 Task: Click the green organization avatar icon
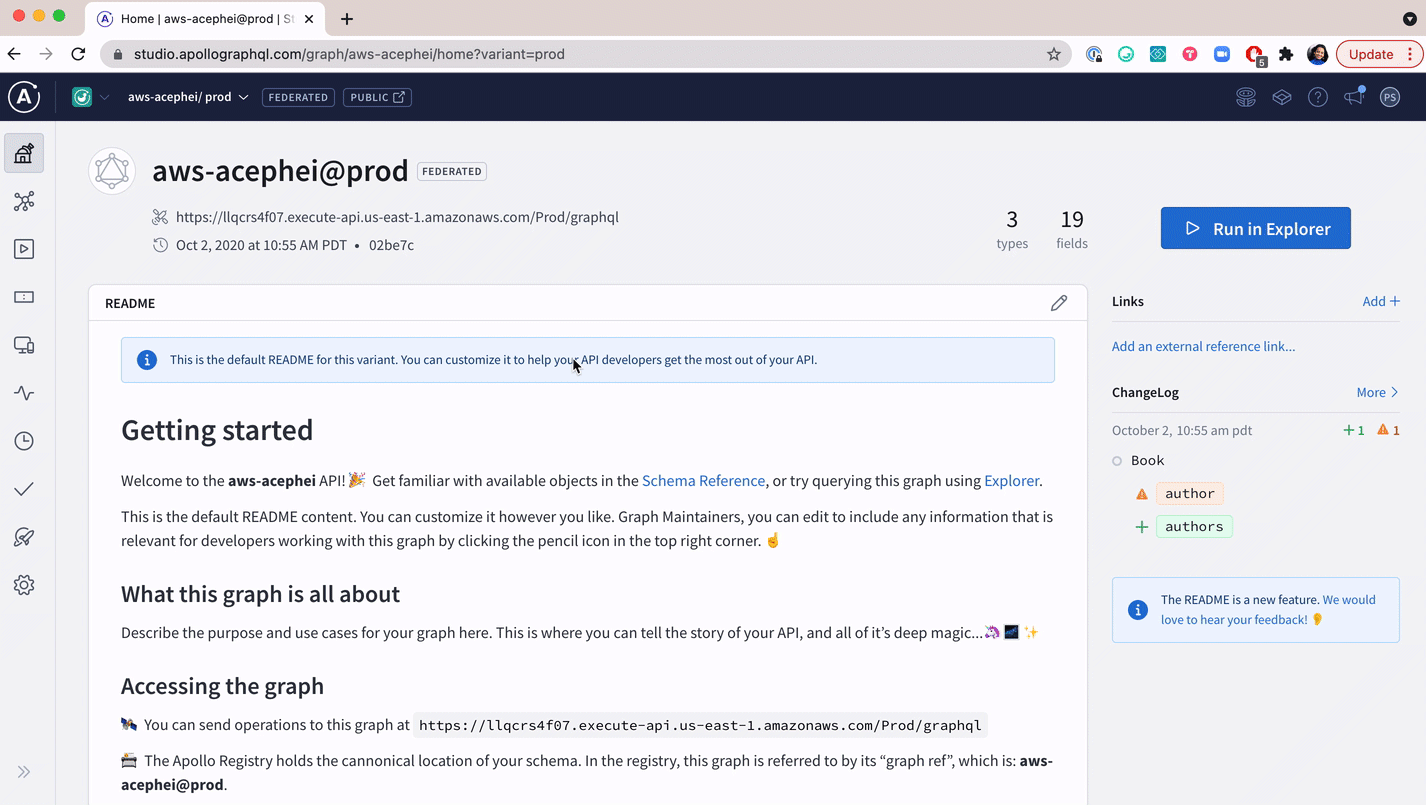click(82, 97)
